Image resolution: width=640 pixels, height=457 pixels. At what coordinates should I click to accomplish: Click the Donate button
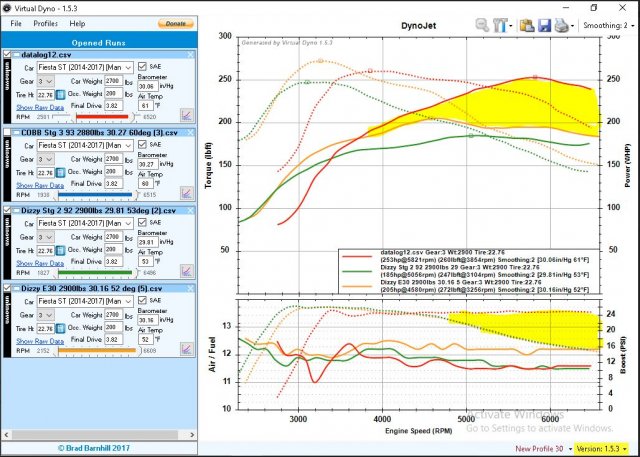coord(176,24)
